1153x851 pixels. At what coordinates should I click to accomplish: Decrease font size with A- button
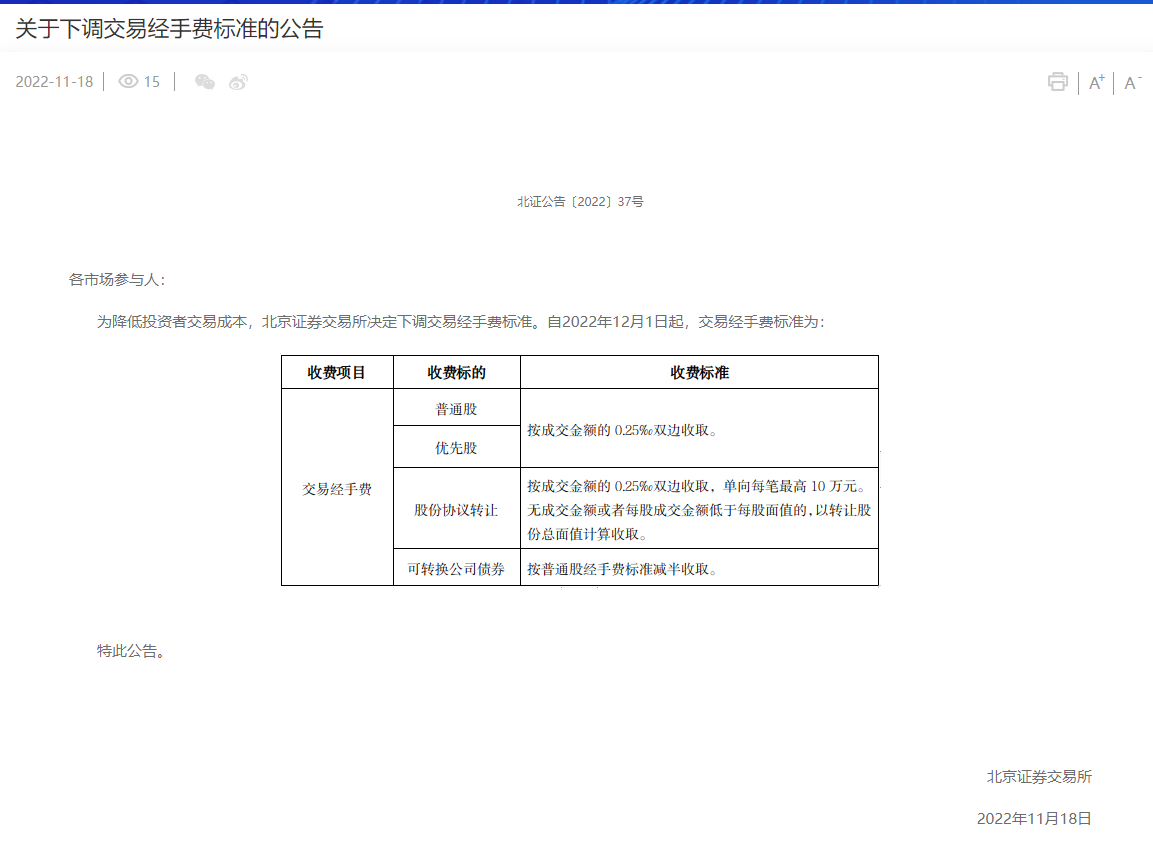click(x=1132, y=82)
